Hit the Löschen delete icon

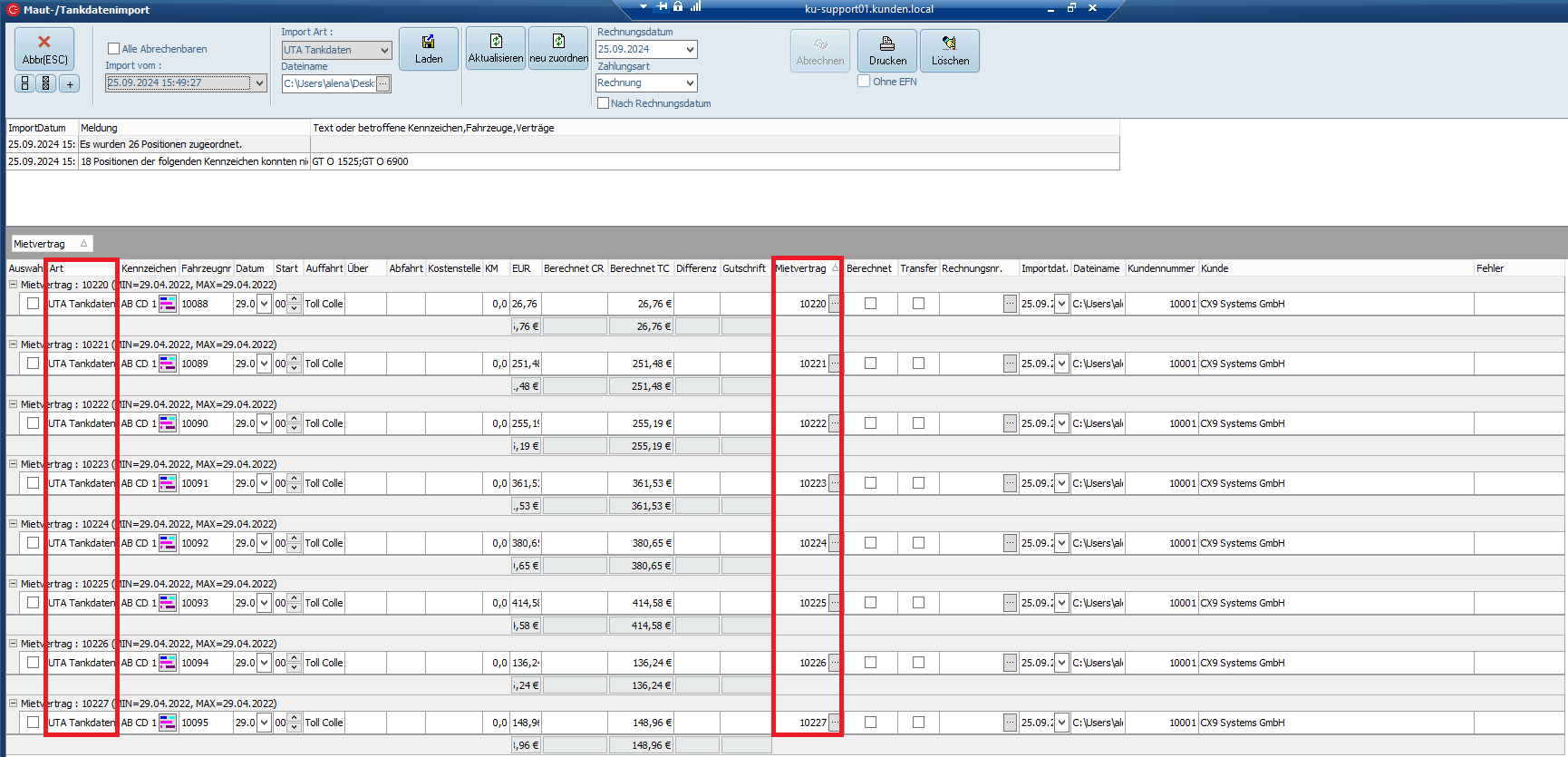pos(949,51)
